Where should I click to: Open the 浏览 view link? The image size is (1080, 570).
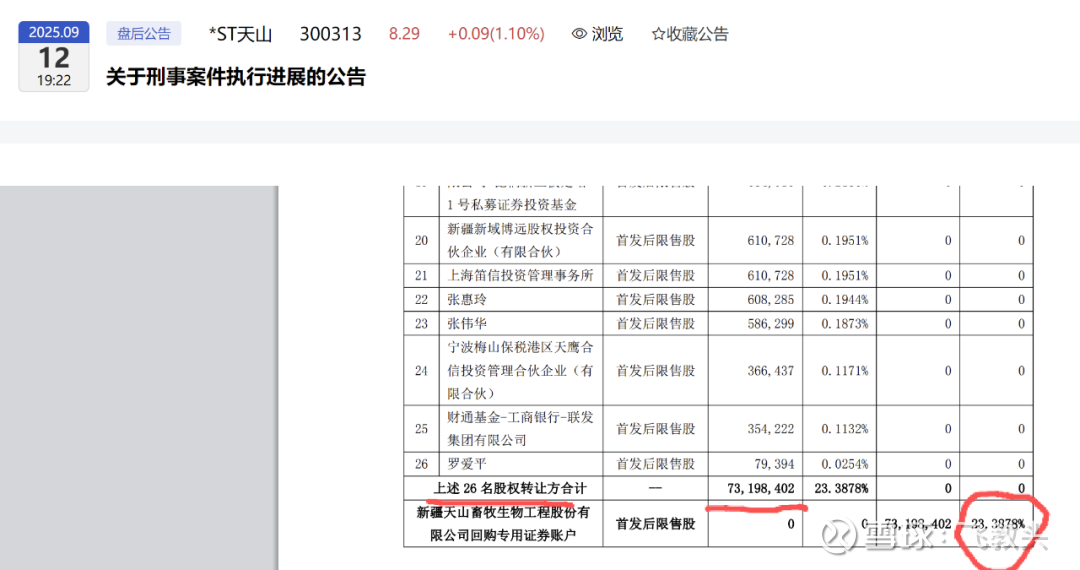607,34
